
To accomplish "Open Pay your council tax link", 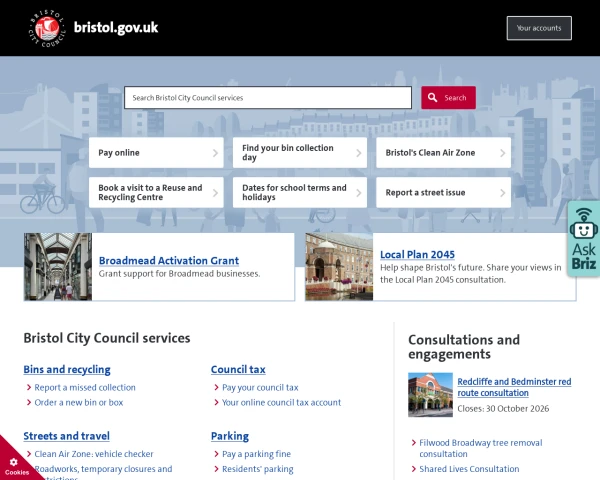I will (x=260, y=387).
